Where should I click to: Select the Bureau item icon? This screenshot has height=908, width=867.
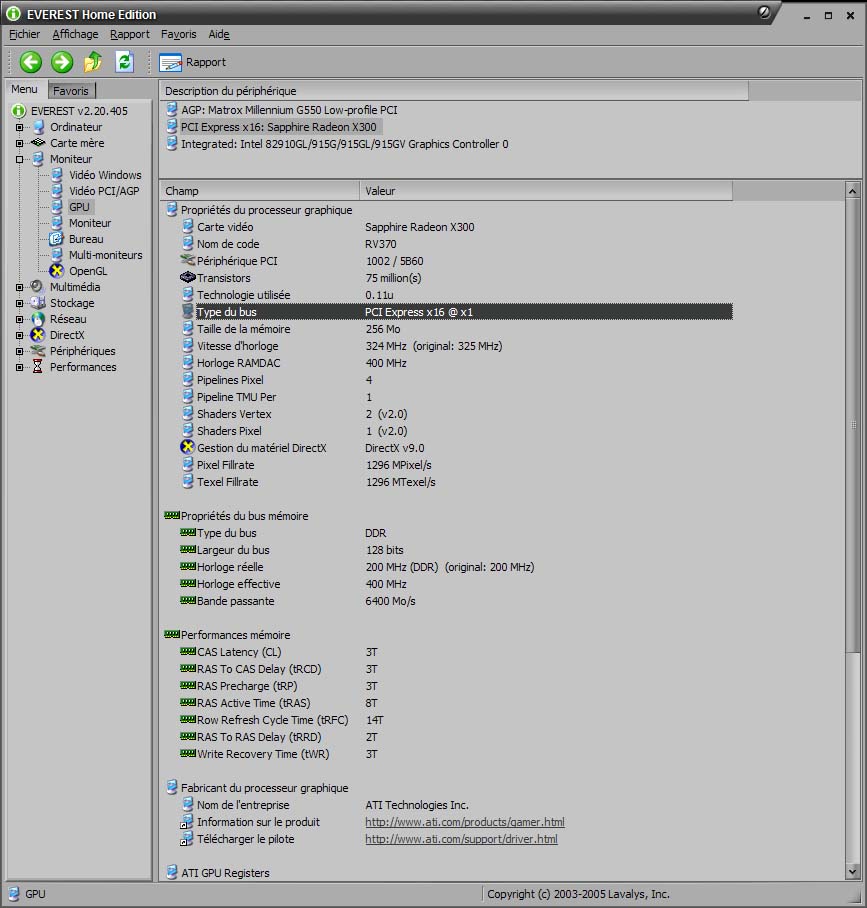click(x=57, y=239)
